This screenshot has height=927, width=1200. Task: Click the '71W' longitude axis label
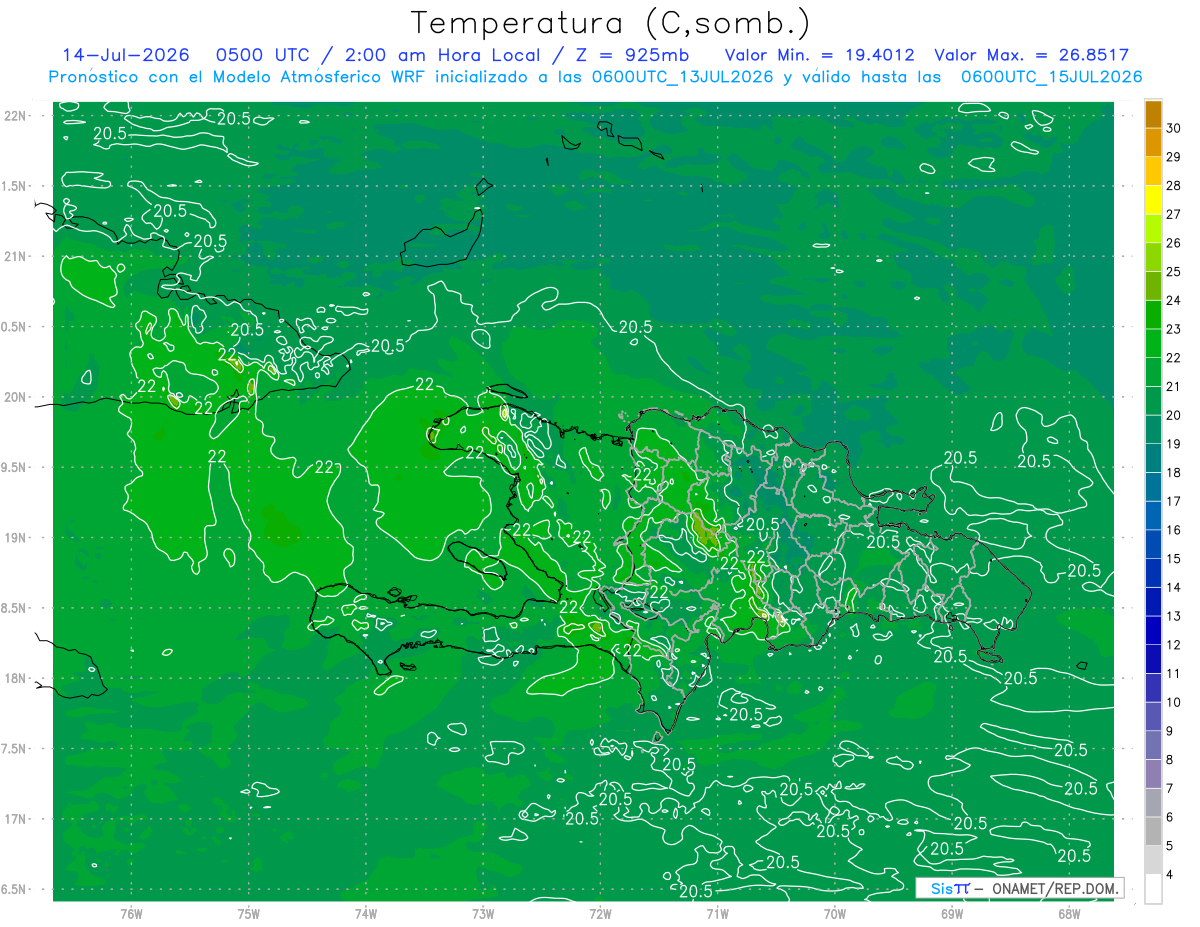click(717, 913)
